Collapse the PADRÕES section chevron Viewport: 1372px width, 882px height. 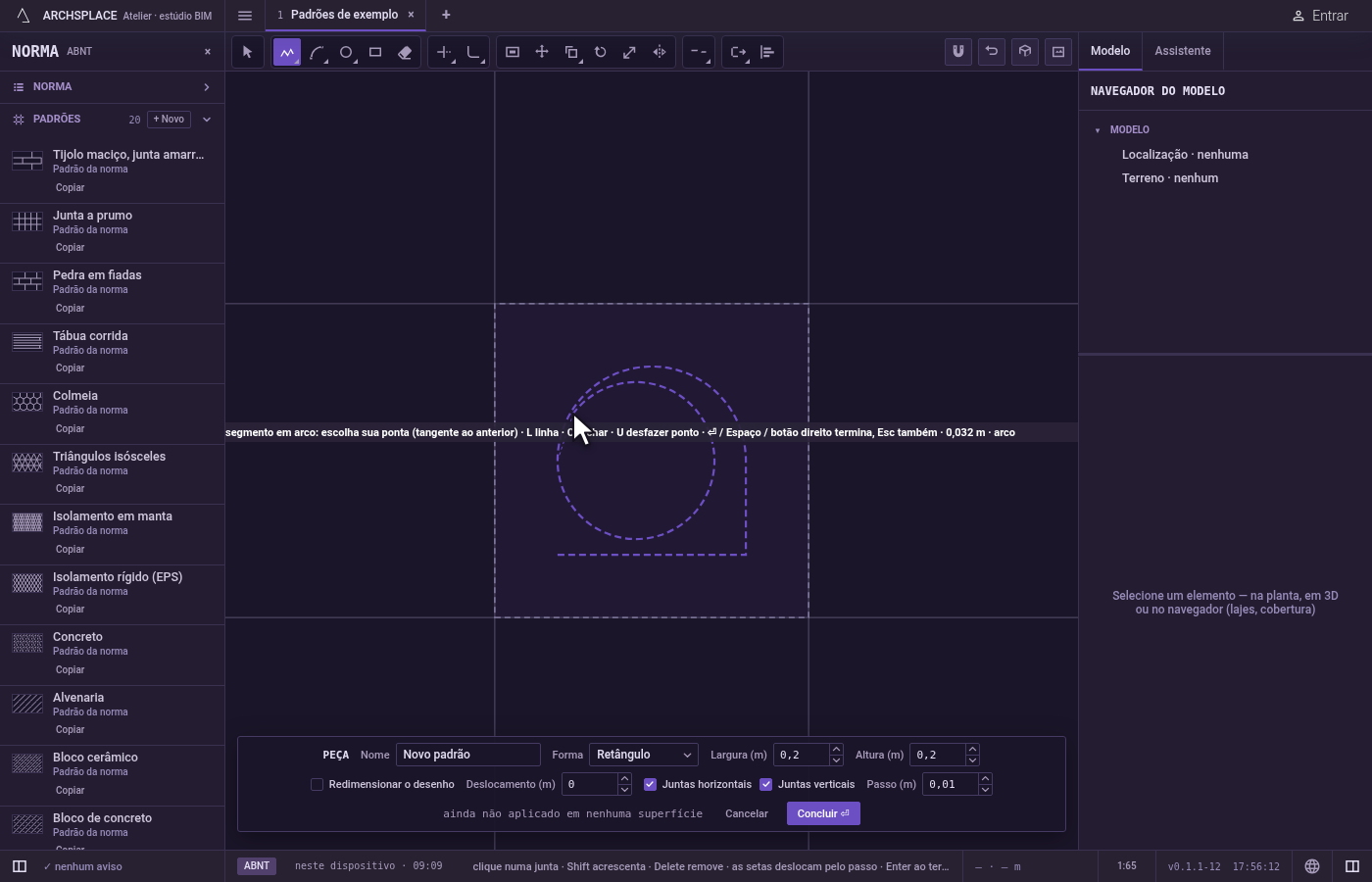(x=207, y=120)
